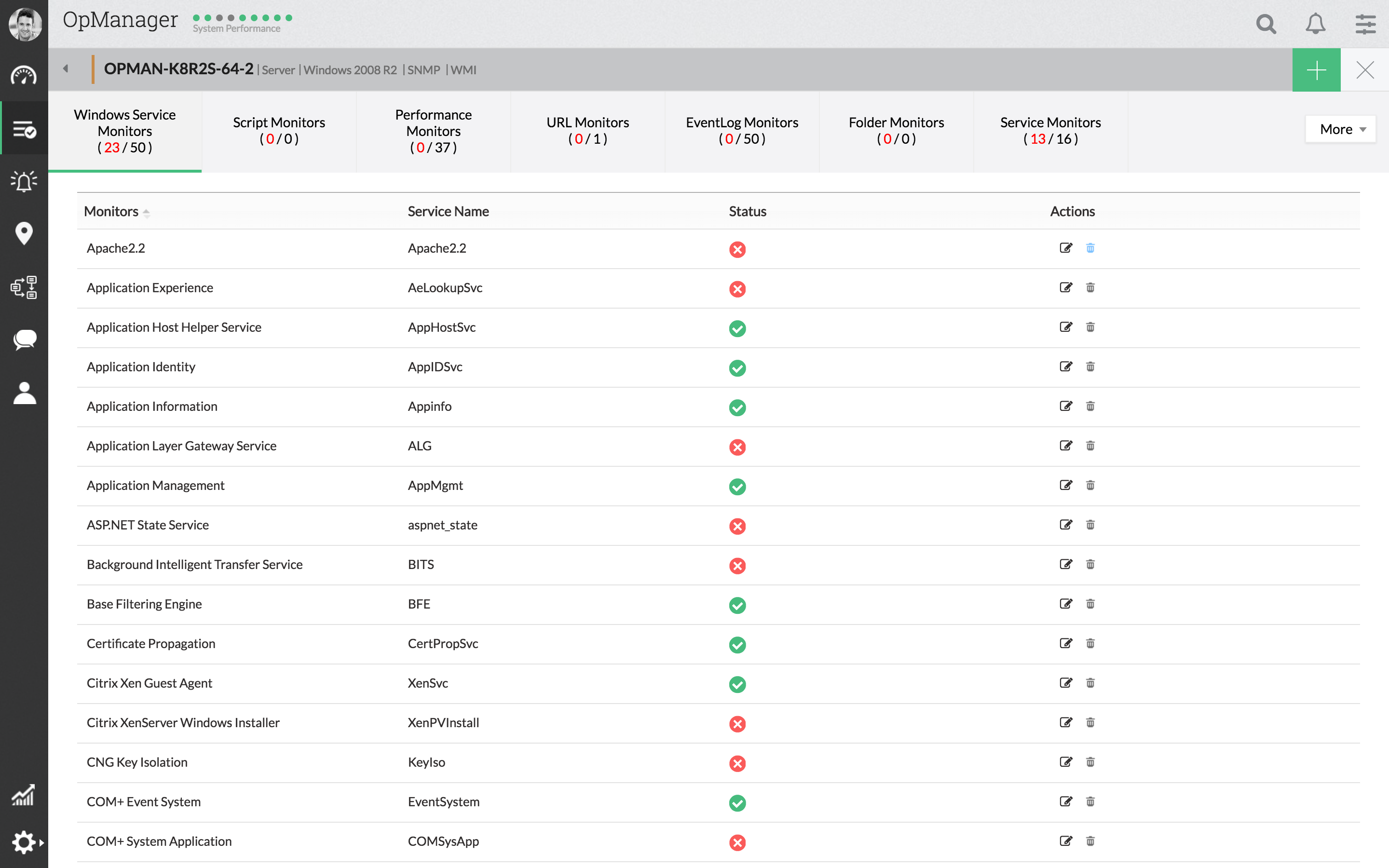This screenshot has height=868, width=1389.
Task: Open chat using the speech bubble sidebar icon
Action: [x=24, y=340]
